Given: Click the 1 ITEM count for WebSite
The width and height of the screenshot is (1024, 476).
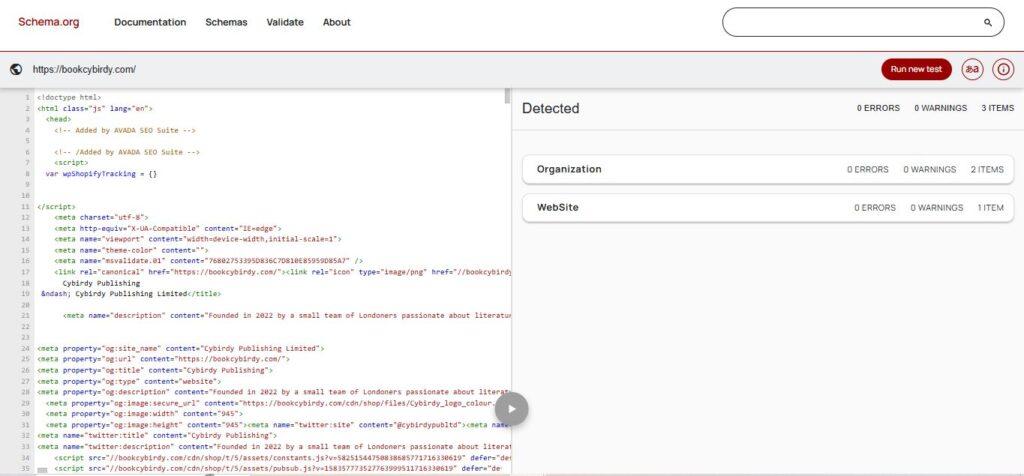Looking at the screenshot, I should coord(991,208).
